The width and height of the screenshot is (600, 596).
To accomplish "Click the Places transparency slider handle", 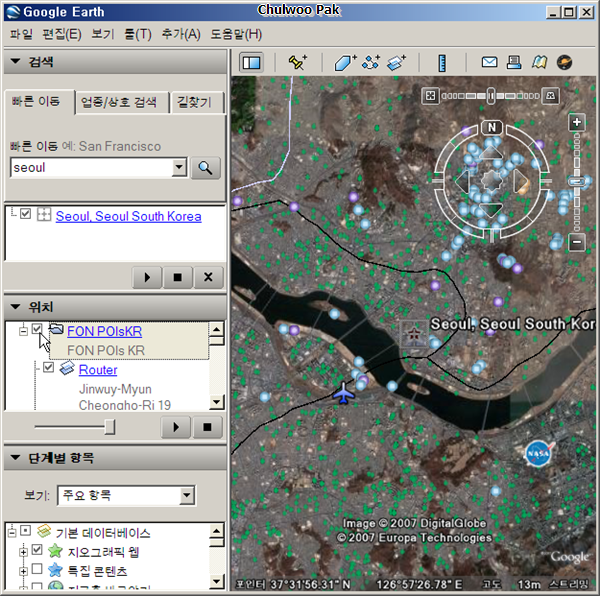I will [110, 427].
